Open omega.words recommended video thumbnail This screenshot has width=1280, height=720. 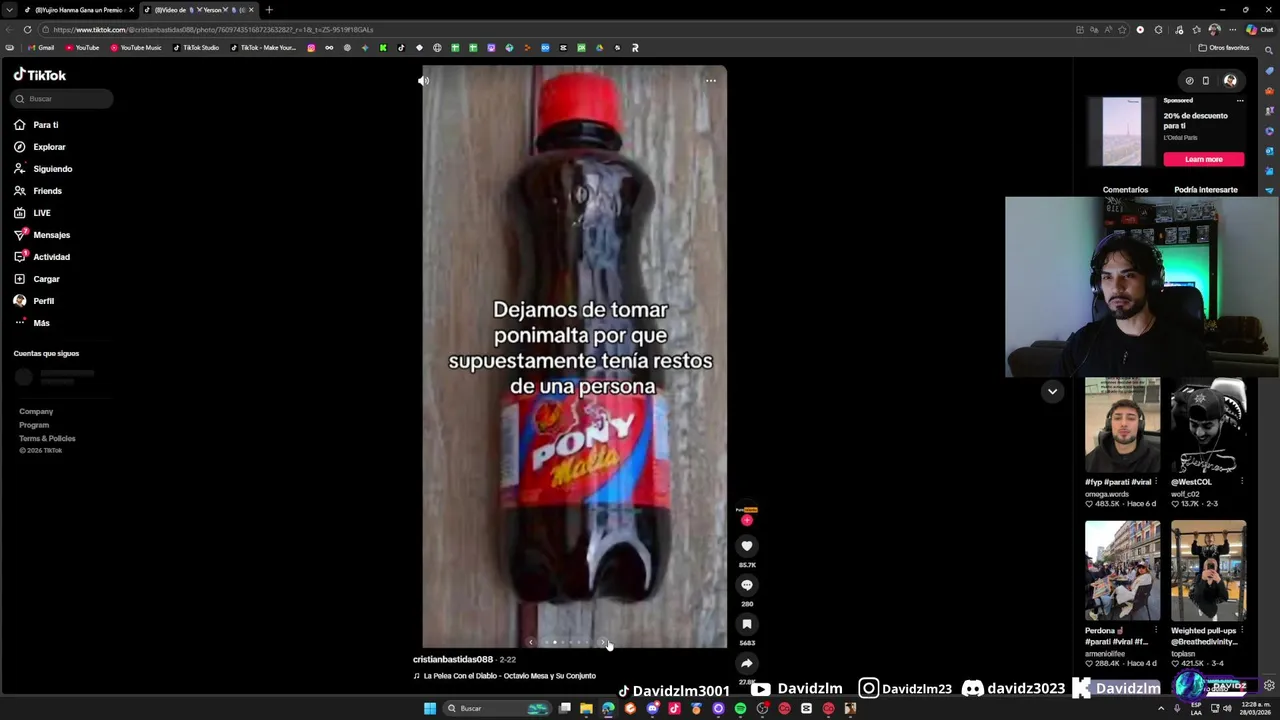point(1123,425)
